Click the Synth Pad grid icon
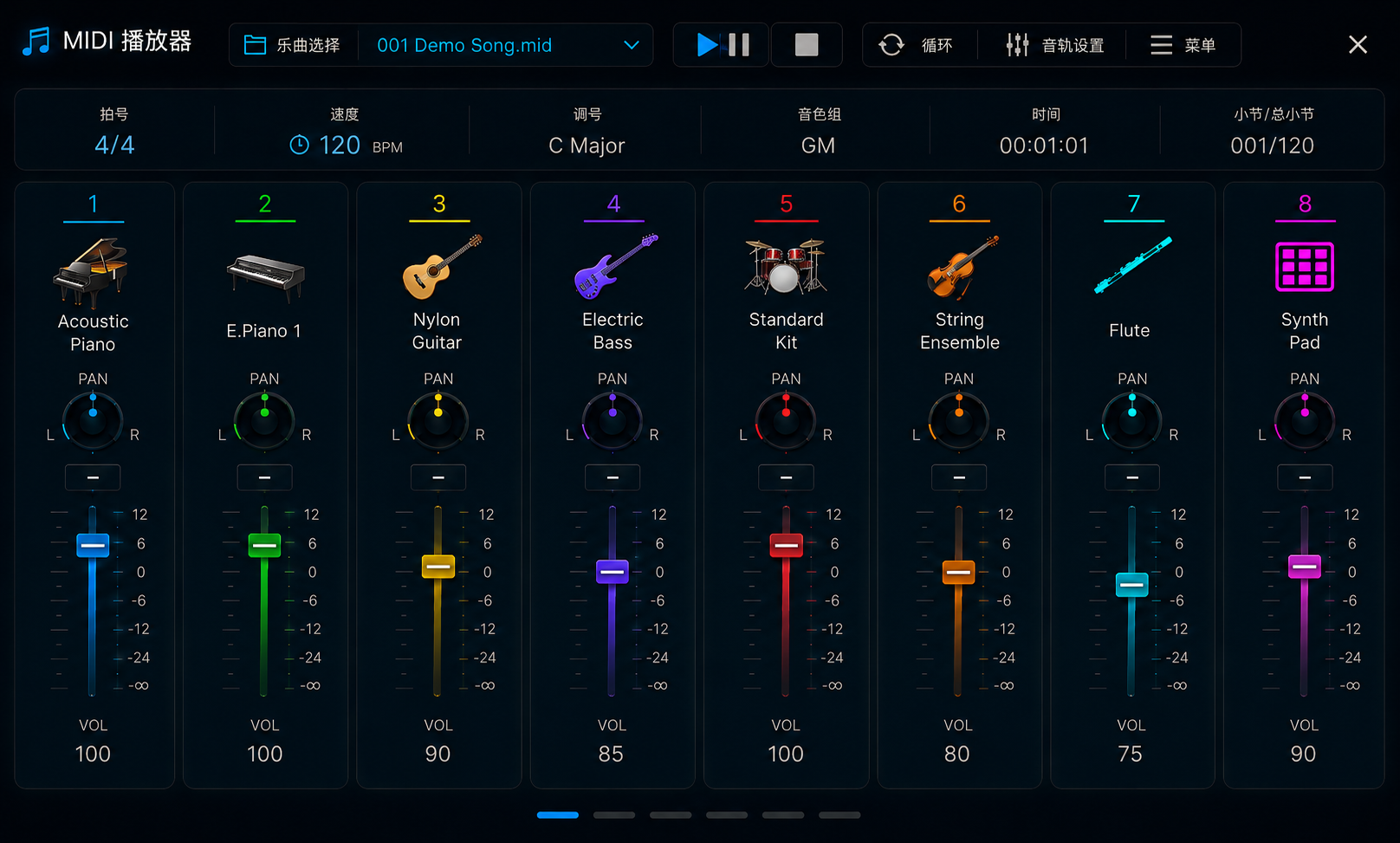 (x=1305, y=267)
